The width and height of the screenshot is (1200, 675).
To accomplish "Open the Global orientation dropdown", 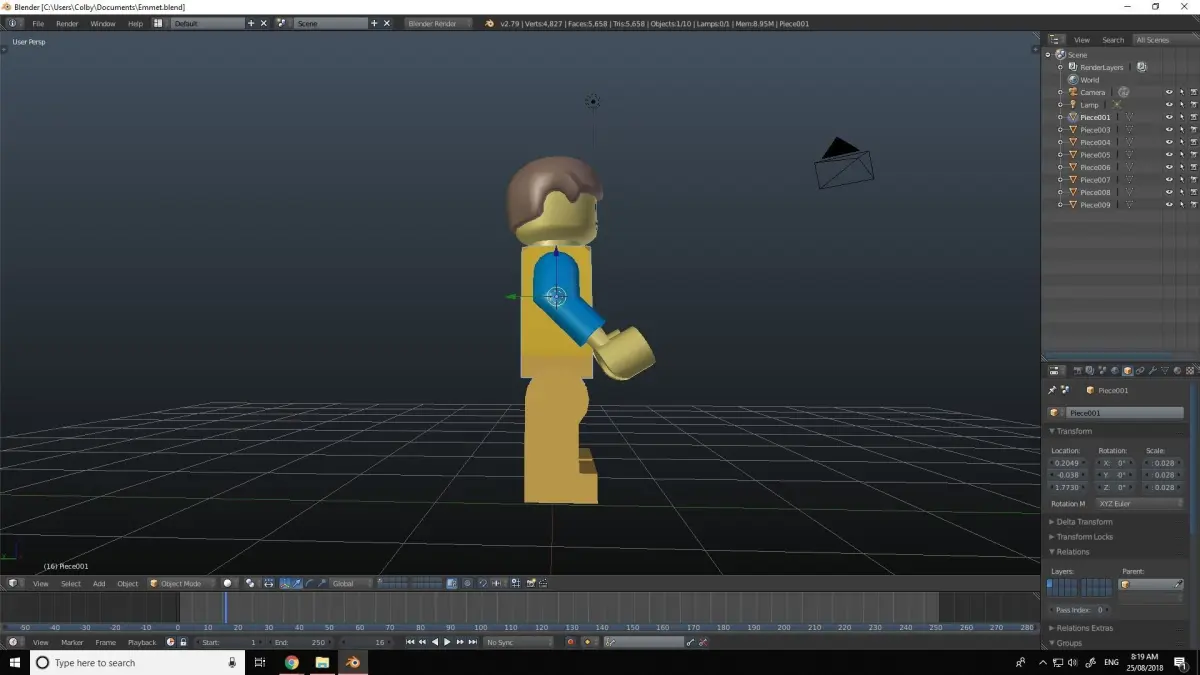I will tap(351, 583).
